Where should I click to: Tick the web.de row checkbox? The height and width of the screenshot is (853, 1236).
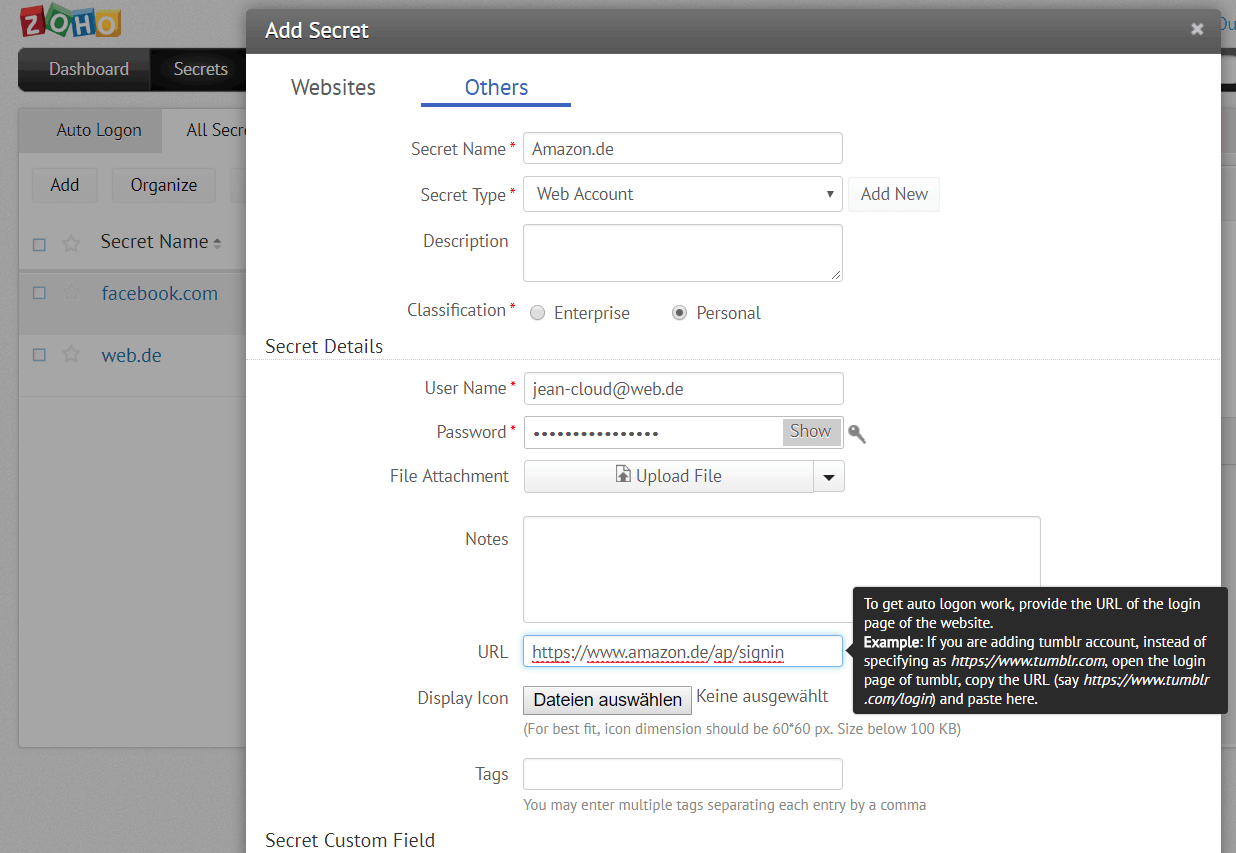pyautogui.click(x=39, y=355)
